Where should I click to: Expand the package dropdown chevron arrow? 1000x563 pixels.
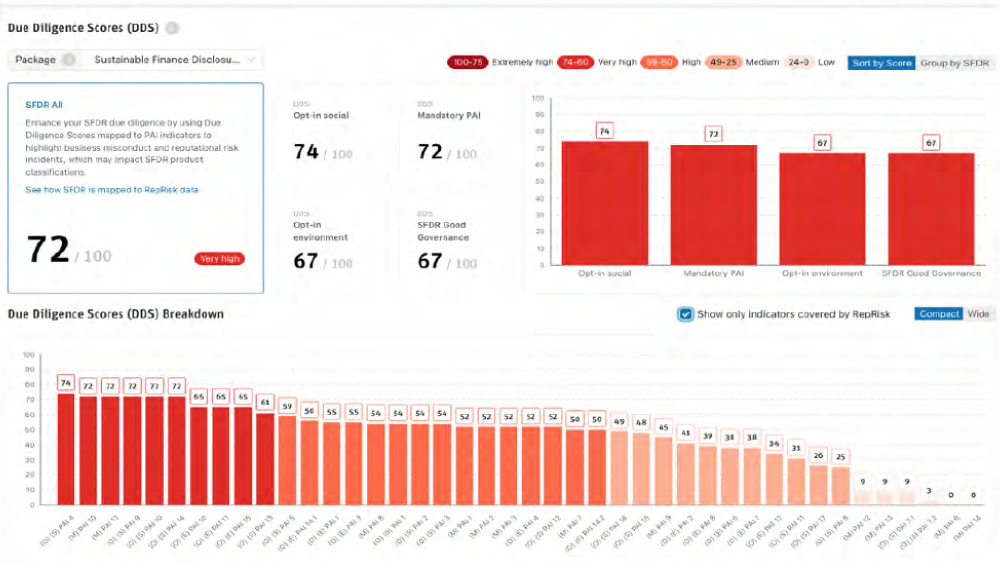(x=251, y=60)
